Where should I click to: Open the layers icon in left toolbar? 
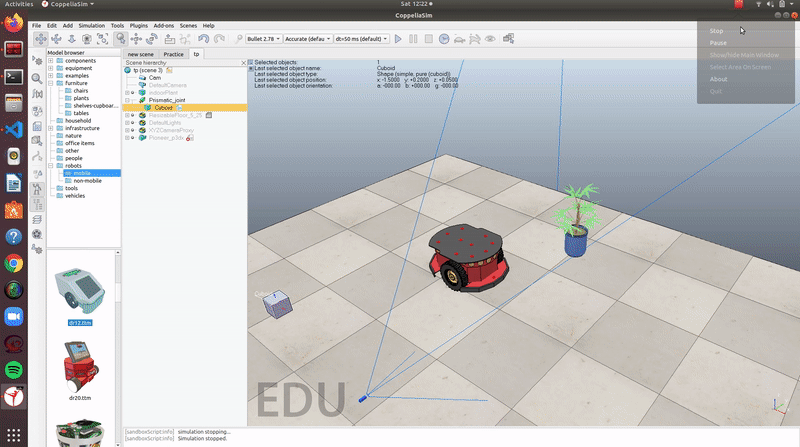[x=37, y=219]
